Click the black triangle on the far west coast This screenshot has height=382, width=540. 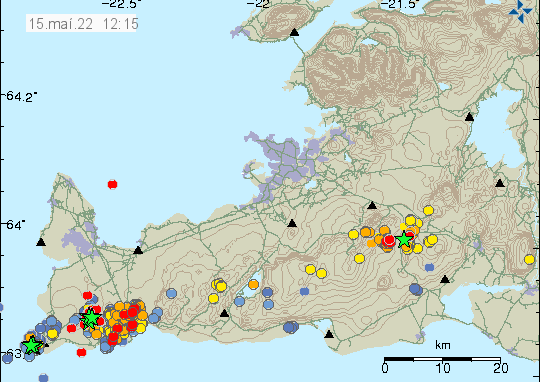tap(41, 242)
